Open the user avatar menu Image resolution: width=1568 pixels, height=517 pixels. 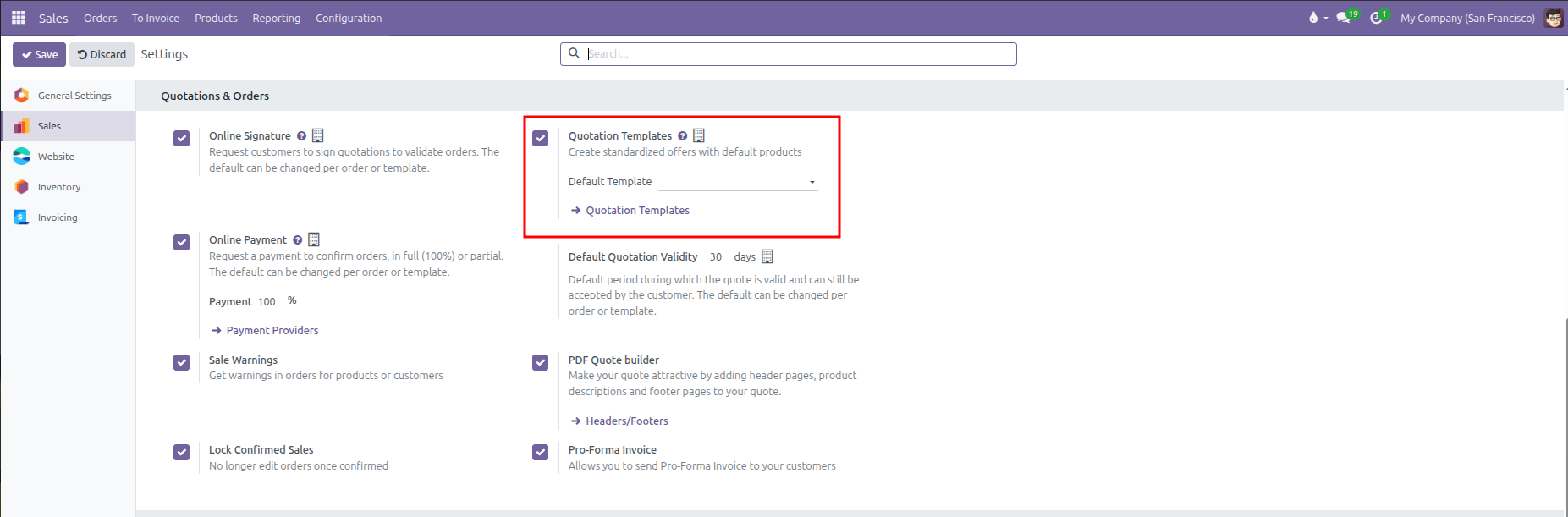click(1554, 18)
